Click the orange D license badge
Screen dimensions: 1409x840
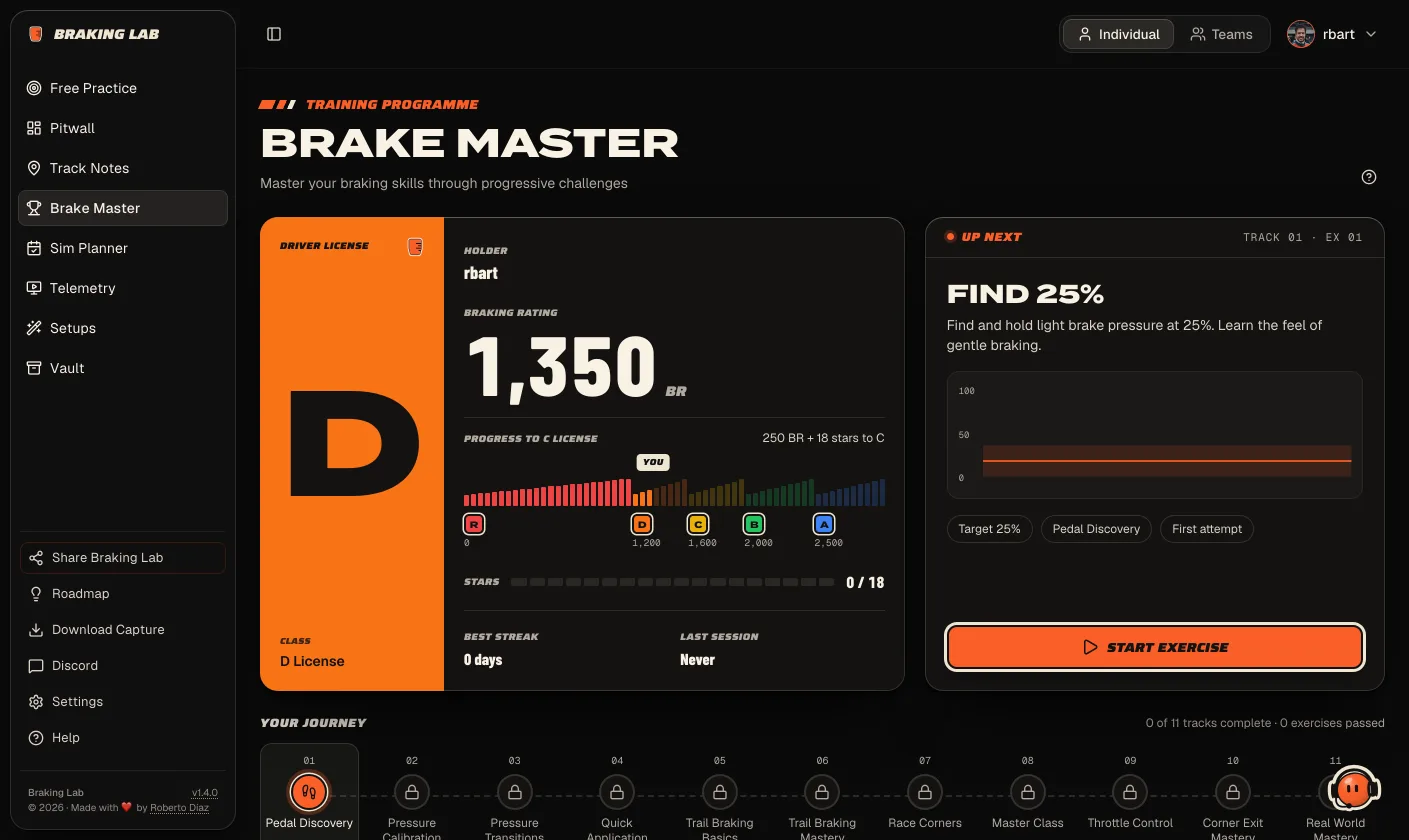click(642, 524)
